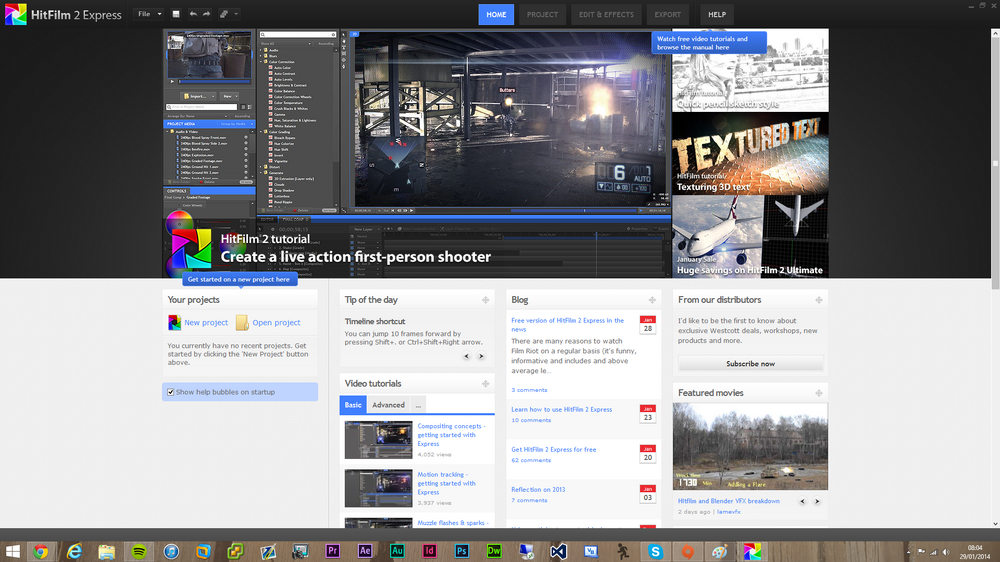Viewport: 1000px width, 562px height.
Task: Select the Advanced video tutorials tab
Action: [x=388, y=405]
